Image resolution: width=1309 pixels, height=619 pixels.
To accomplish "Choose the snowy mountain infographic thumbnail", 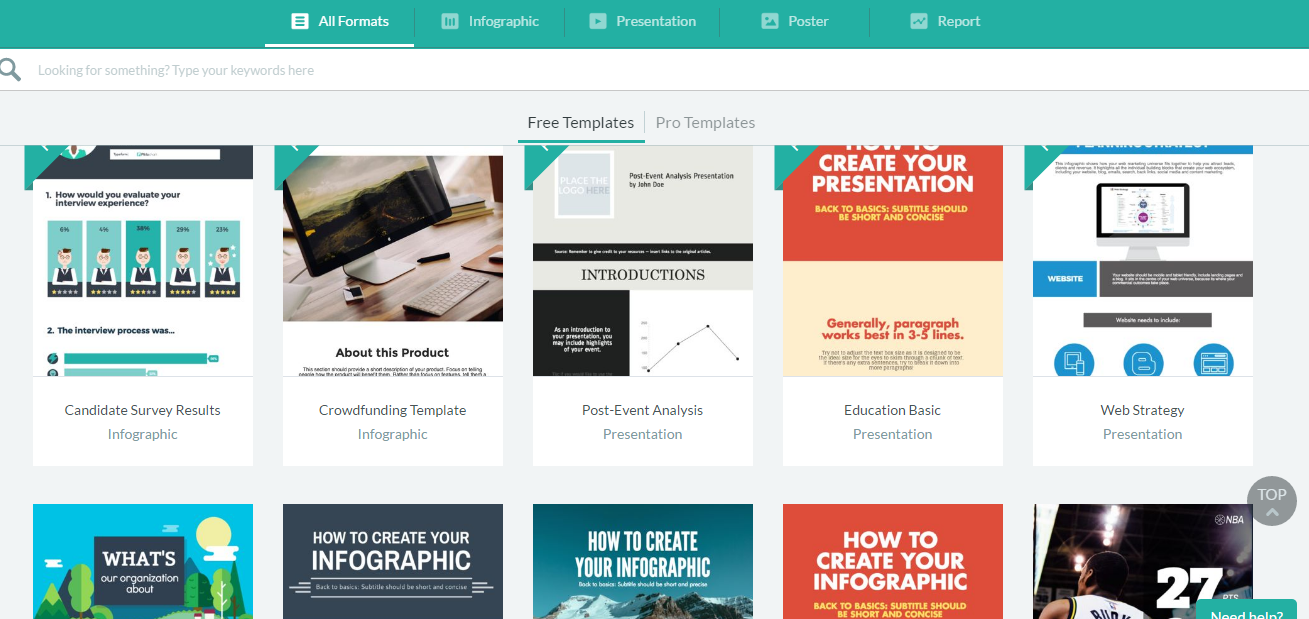I will tap(643, 561).
